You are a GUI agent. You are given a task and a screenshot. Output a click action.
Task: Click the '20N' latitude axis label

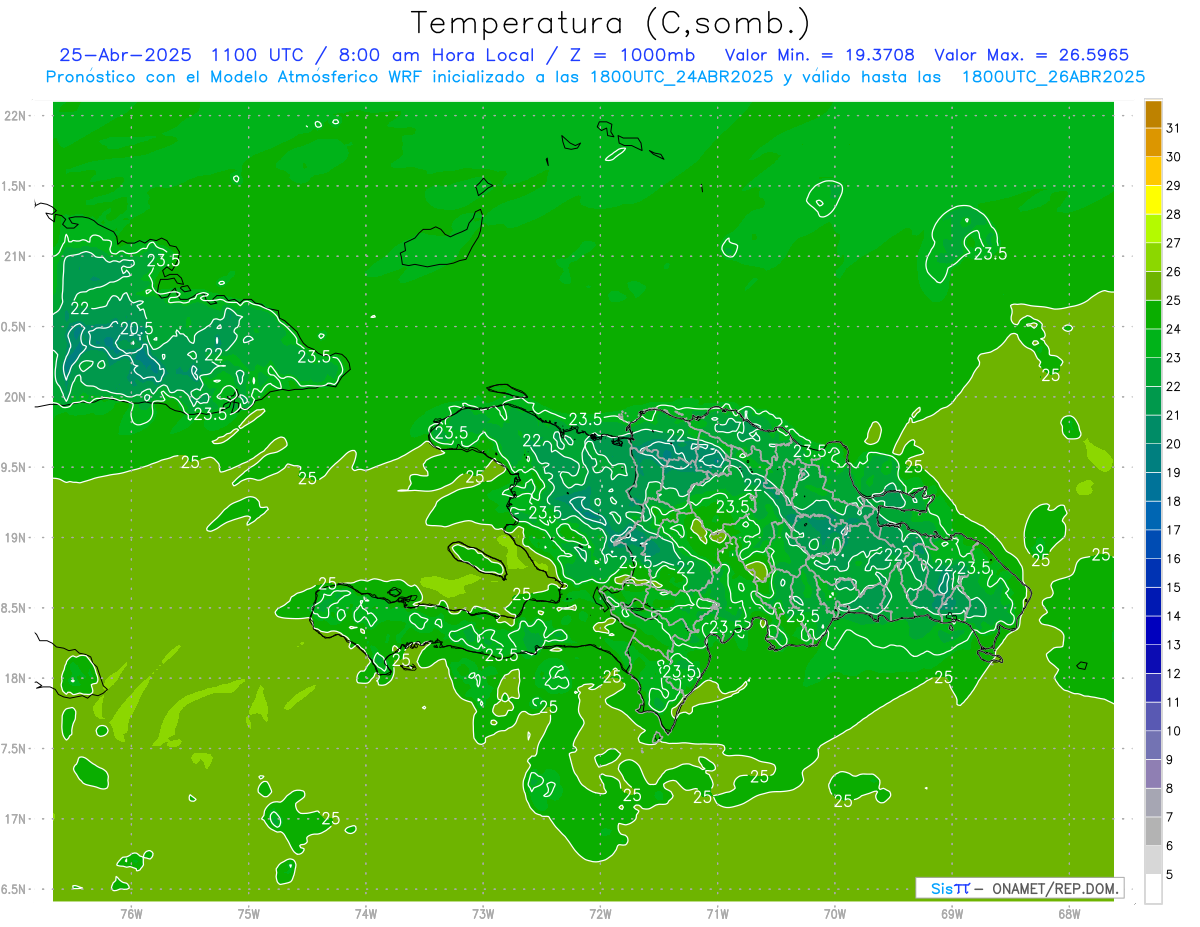click(16, 398)
